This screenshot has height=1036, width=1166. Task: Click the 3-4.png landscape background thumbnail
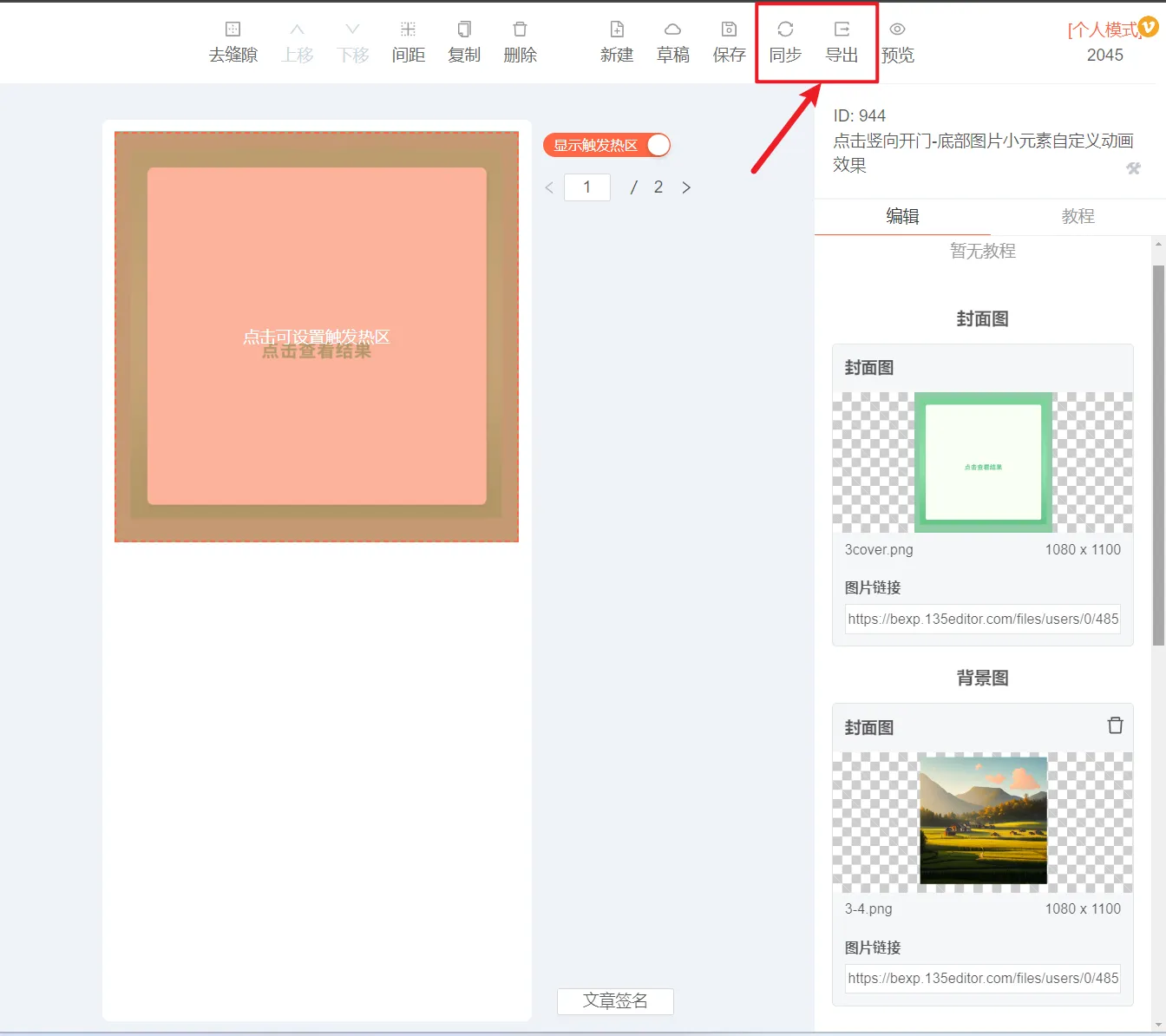click(983, 821)
